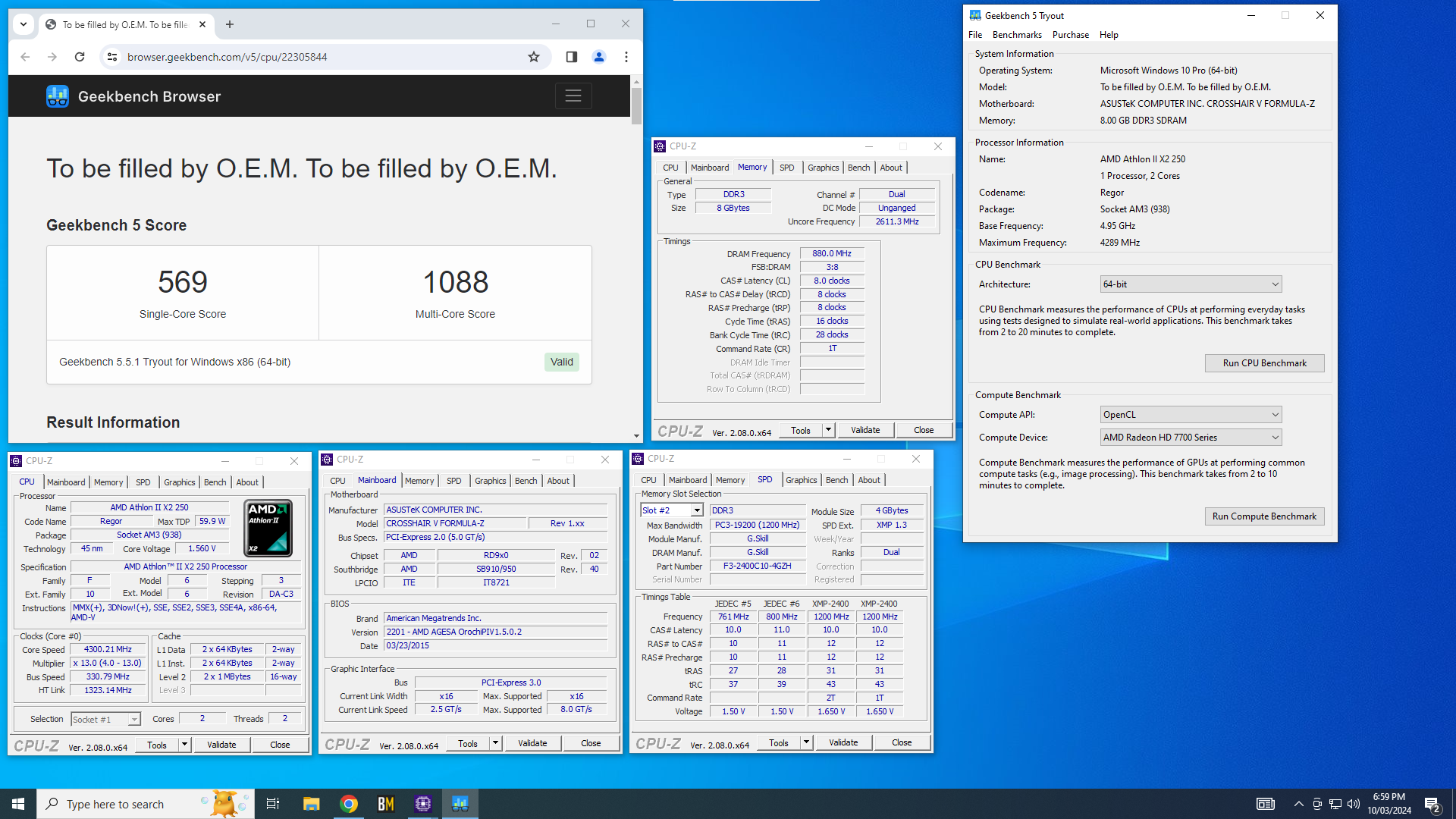Click Close in SPD CPU-Z window
Viewport: 1456px width, 819px height.
pyautogui.click(x=902, y=742)
